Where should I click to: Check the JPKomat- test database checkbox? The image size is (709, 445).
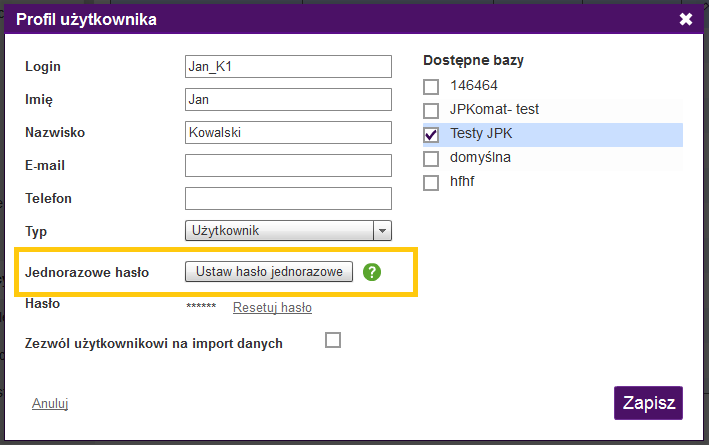tap(431, 110)
